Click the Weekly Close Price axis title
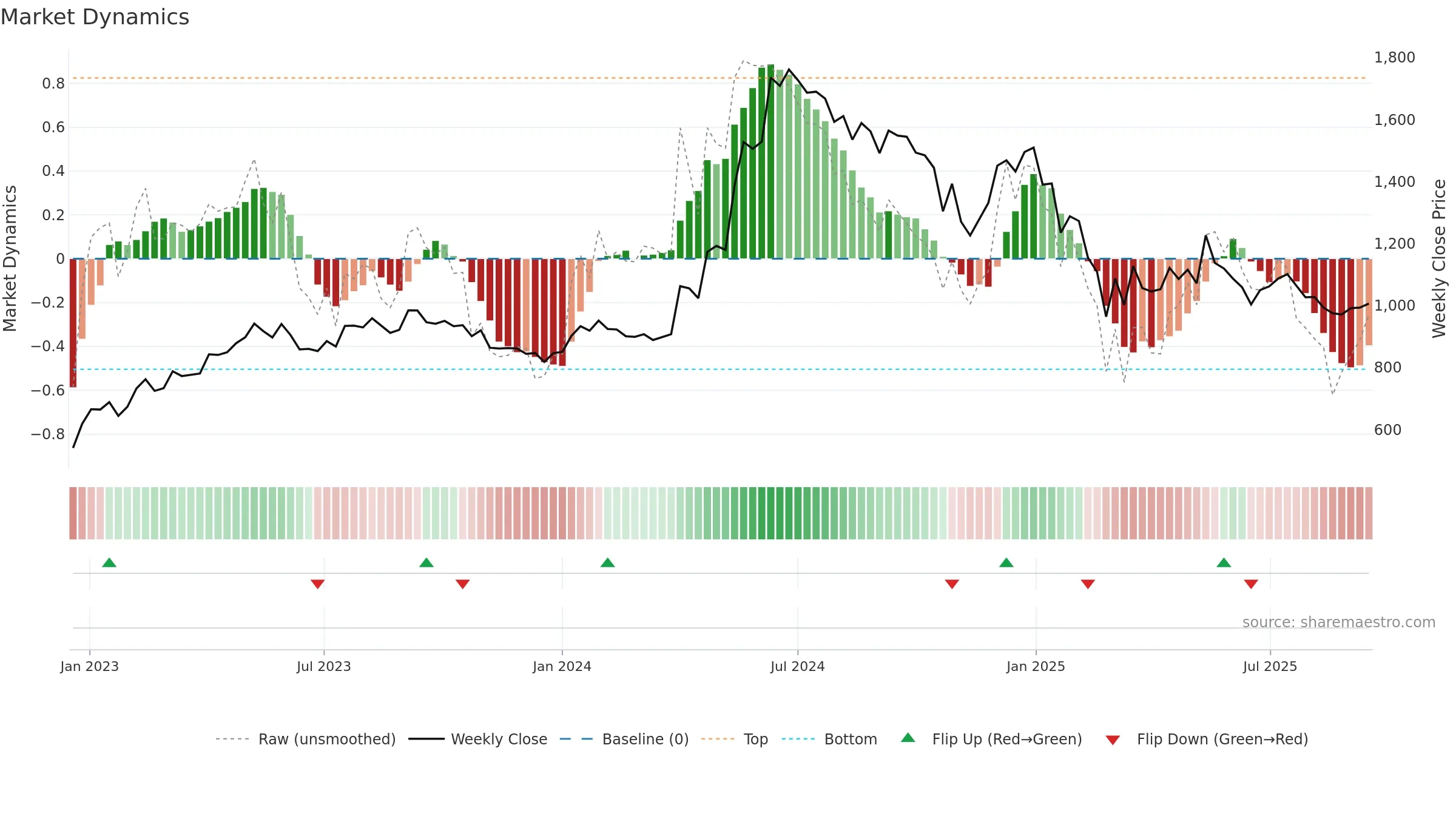 click(x=1439, y=258)
